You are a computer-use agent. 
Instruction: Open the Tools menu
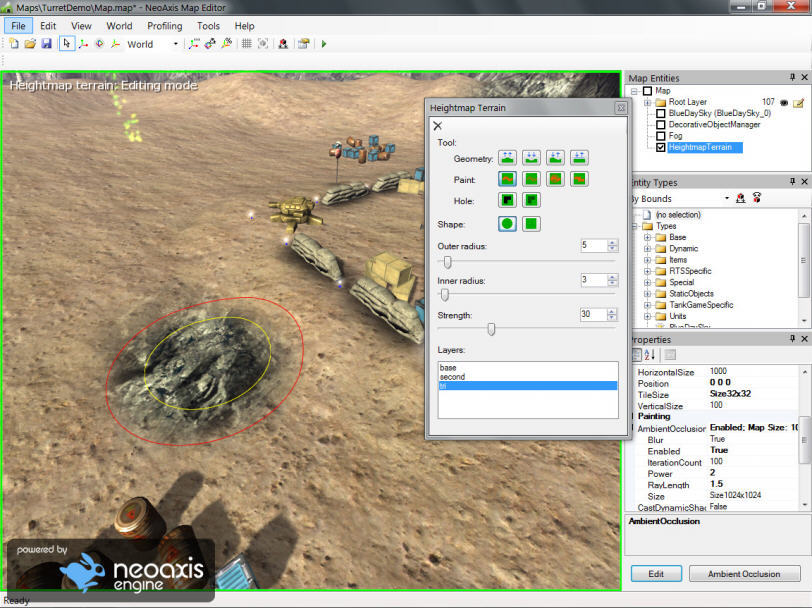point(208,26)
